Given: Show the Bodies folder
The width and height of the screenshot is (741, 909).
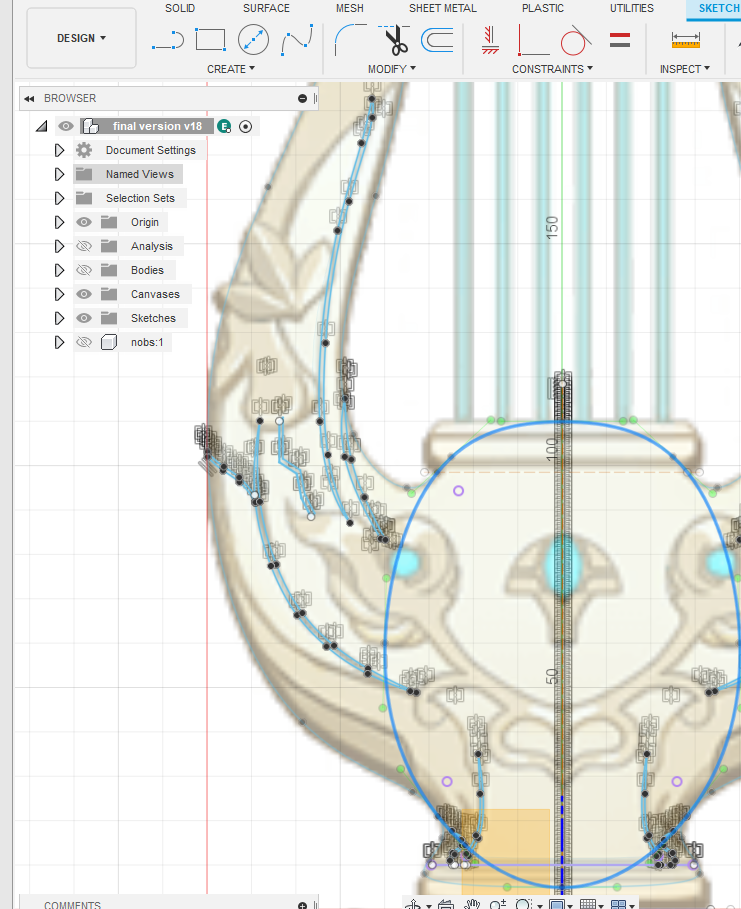Looking at the screenshot, I should click(x=84, y=270).
